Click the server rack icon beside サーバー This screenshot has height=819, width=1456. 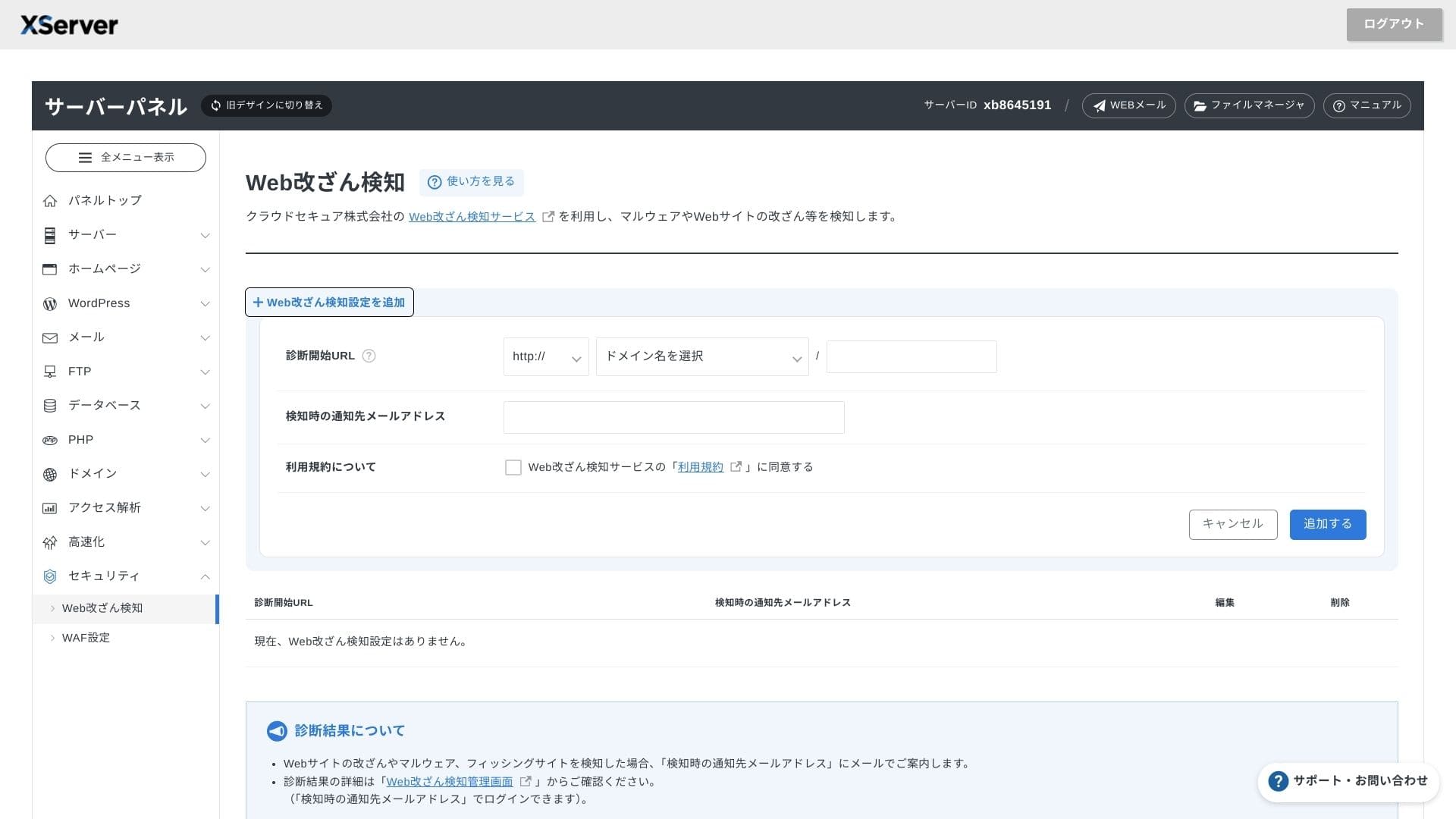click(x=50, y=235)
